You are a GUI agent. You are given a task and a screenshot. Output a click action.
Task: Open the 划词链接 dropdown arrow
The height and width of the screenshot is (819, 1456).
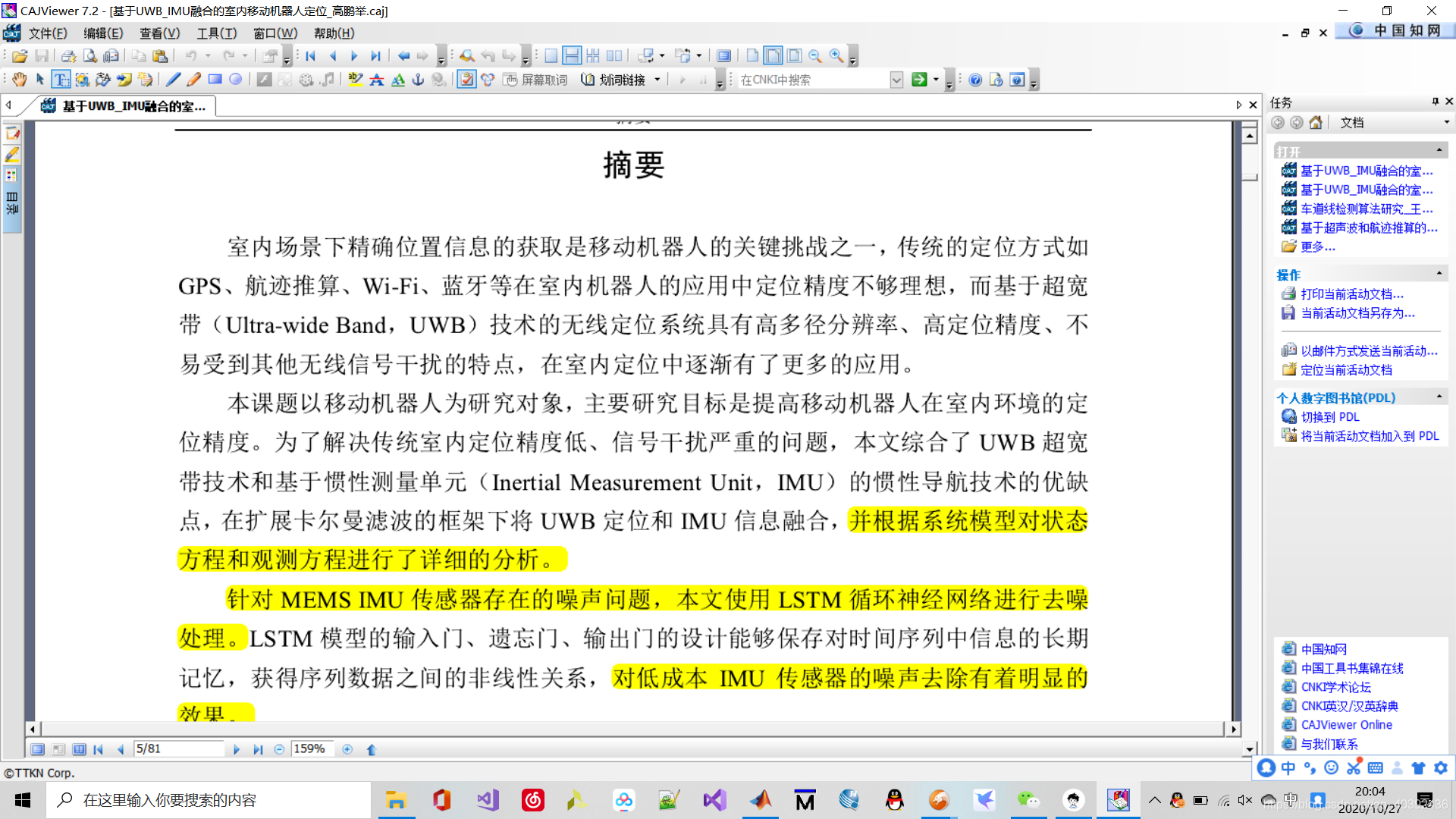pyautogui.click(x=657, y=80)
